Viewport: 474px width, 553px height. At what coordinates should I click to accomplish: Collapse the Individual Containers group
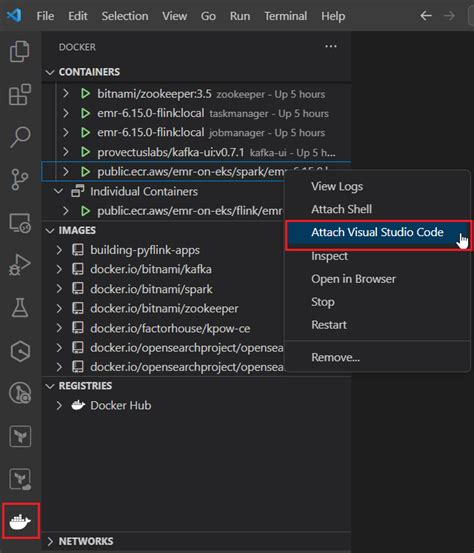tap(58, 191)
